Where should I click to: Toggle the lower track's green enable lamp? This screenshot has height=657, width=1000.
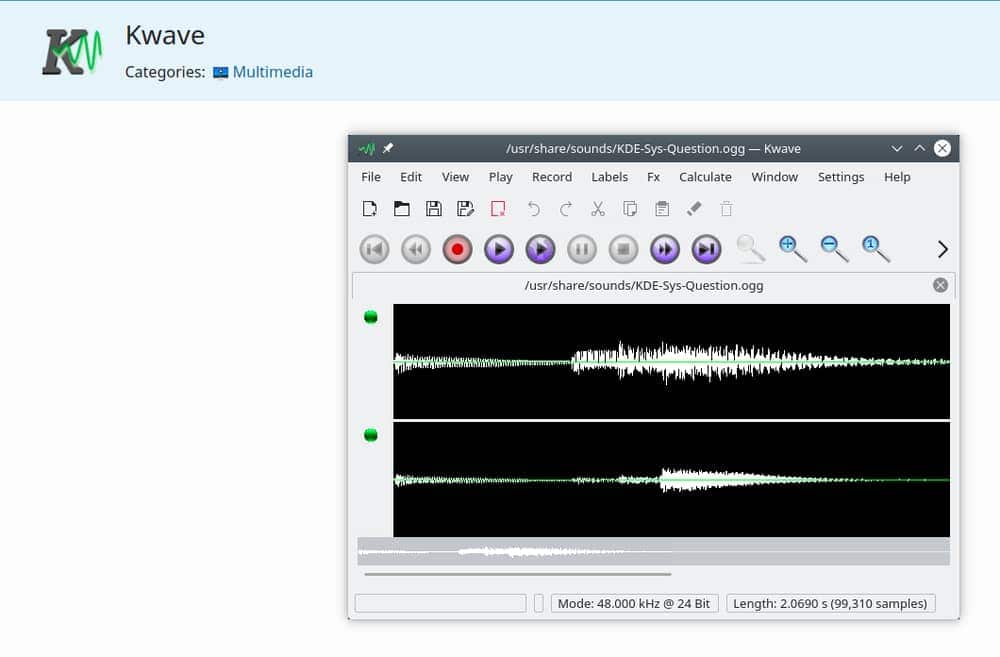point(371,435)
